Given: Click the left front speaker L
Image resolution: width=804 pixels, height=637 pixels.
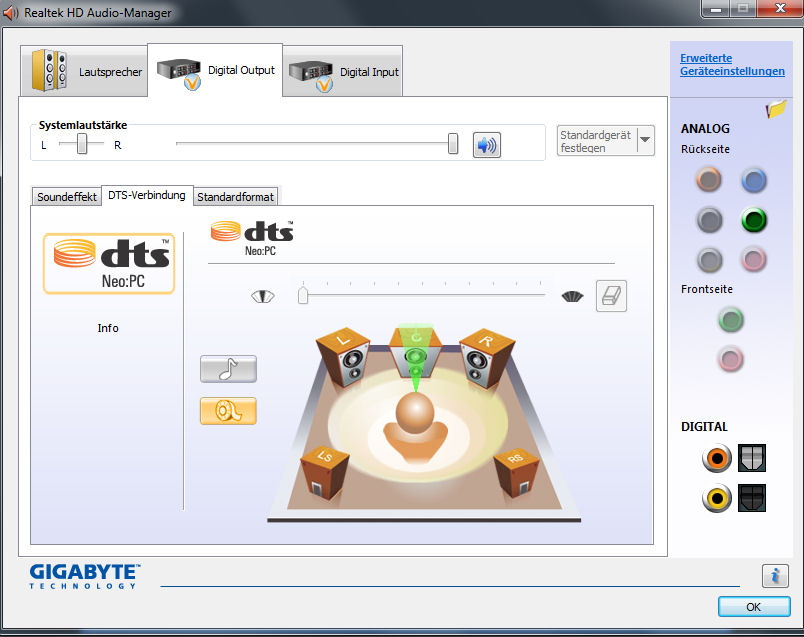Looking at the screenshot, I should coord(344,357).
